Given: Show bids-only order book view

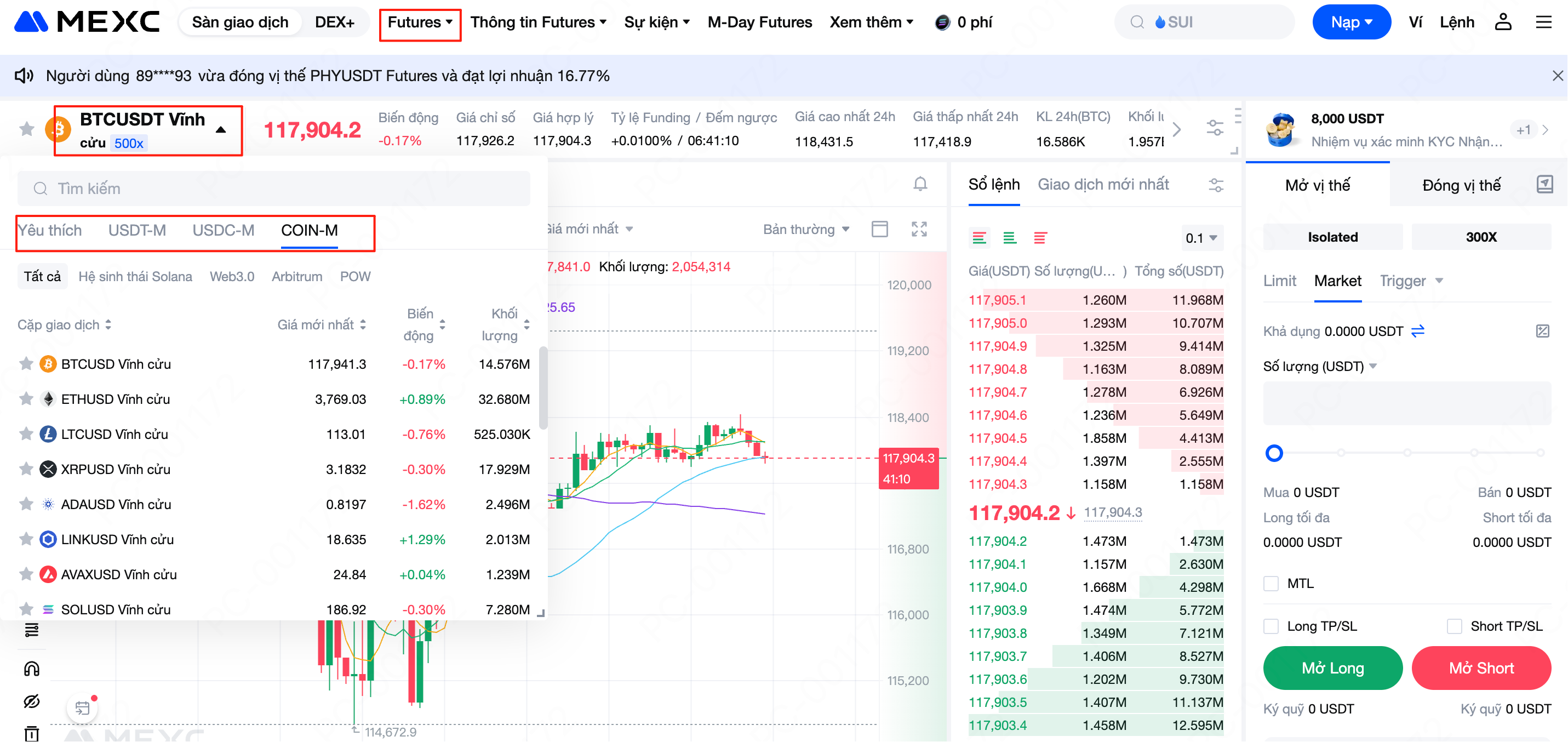Looking at the screenshot, I should click(x=1009, y=238).
